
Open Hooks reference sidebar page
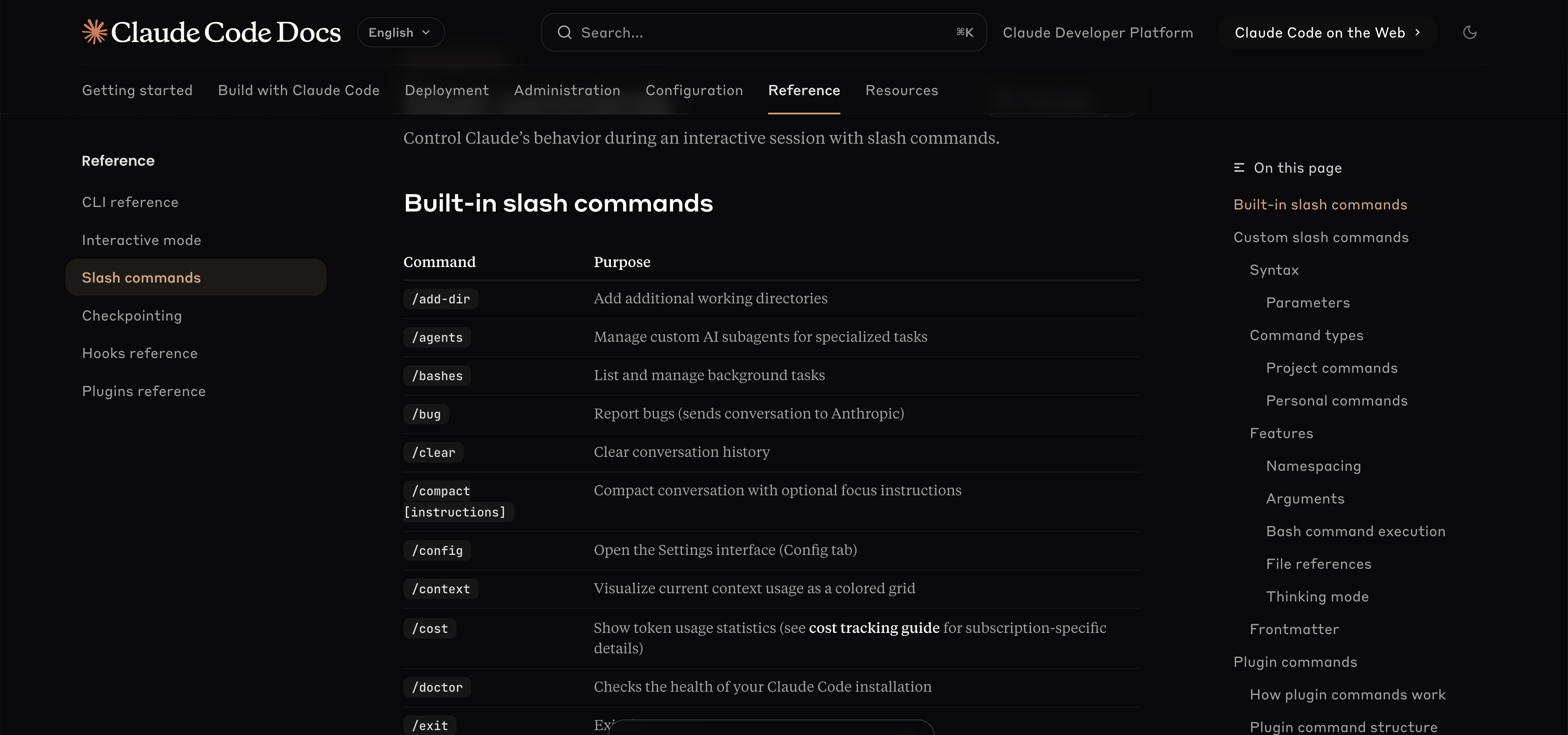(139, 353)
